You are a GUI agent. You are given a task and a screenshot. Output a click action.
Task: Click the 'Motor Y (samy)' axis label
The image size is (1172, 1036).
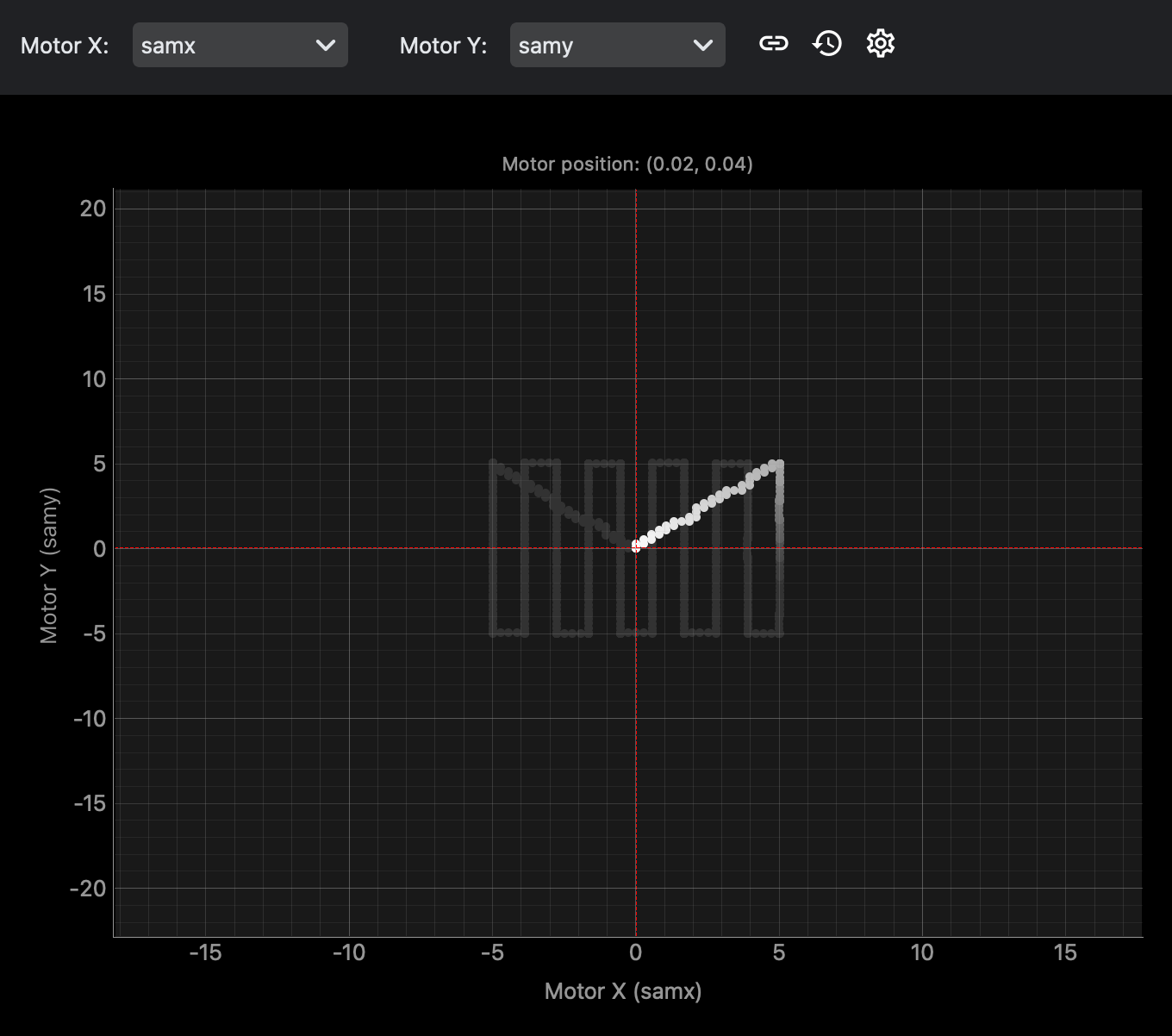[x=49, y=565]
